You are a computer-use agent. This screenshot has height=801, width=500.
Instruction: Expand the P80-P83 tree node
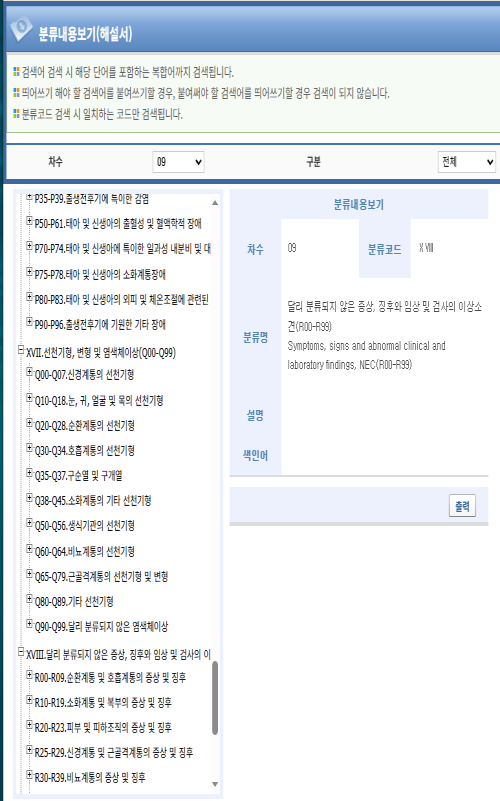30,297
